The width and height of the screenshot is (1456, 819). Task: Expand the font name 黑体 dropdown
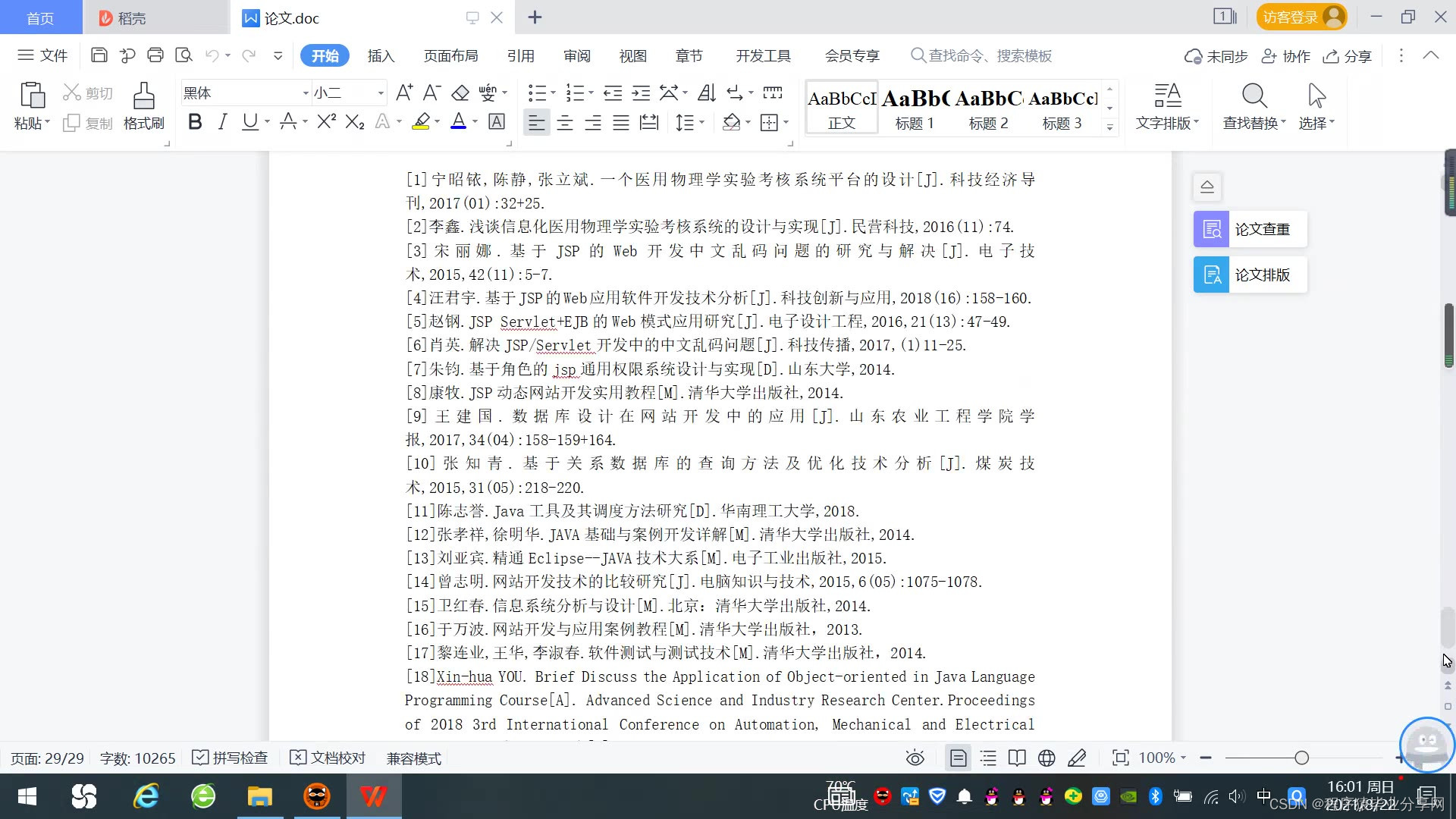(x=306, y=93)
